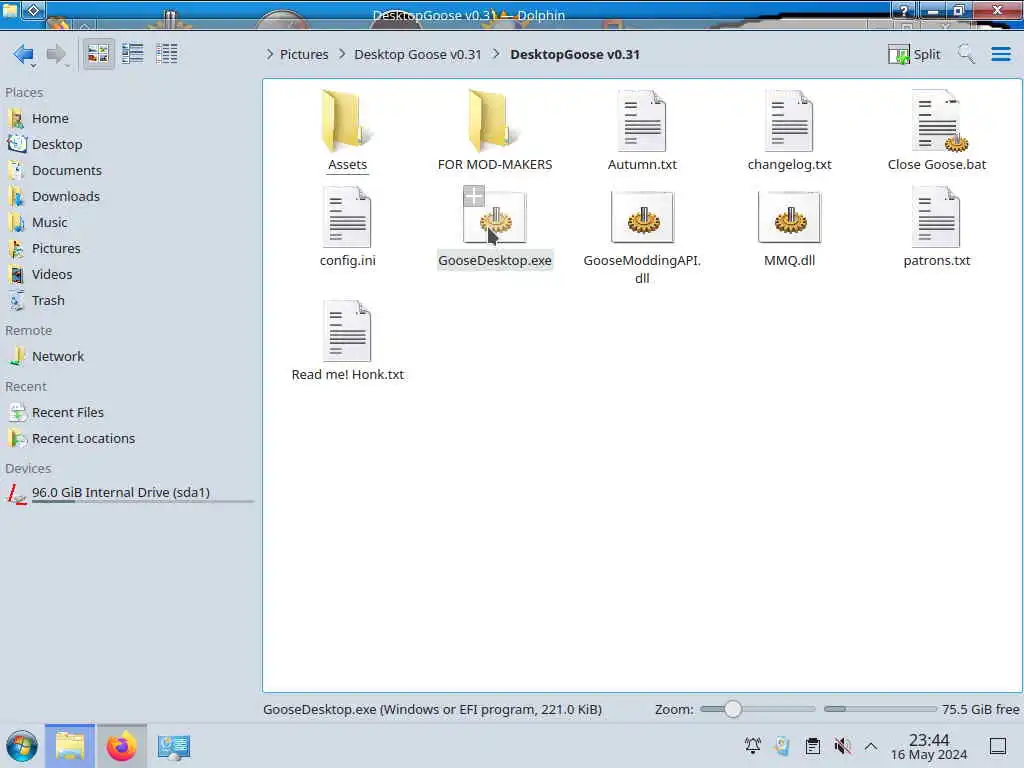Expand hidden system tray icons arrow
Viewport: 1024px width, 768px height.
coord(871,745)
